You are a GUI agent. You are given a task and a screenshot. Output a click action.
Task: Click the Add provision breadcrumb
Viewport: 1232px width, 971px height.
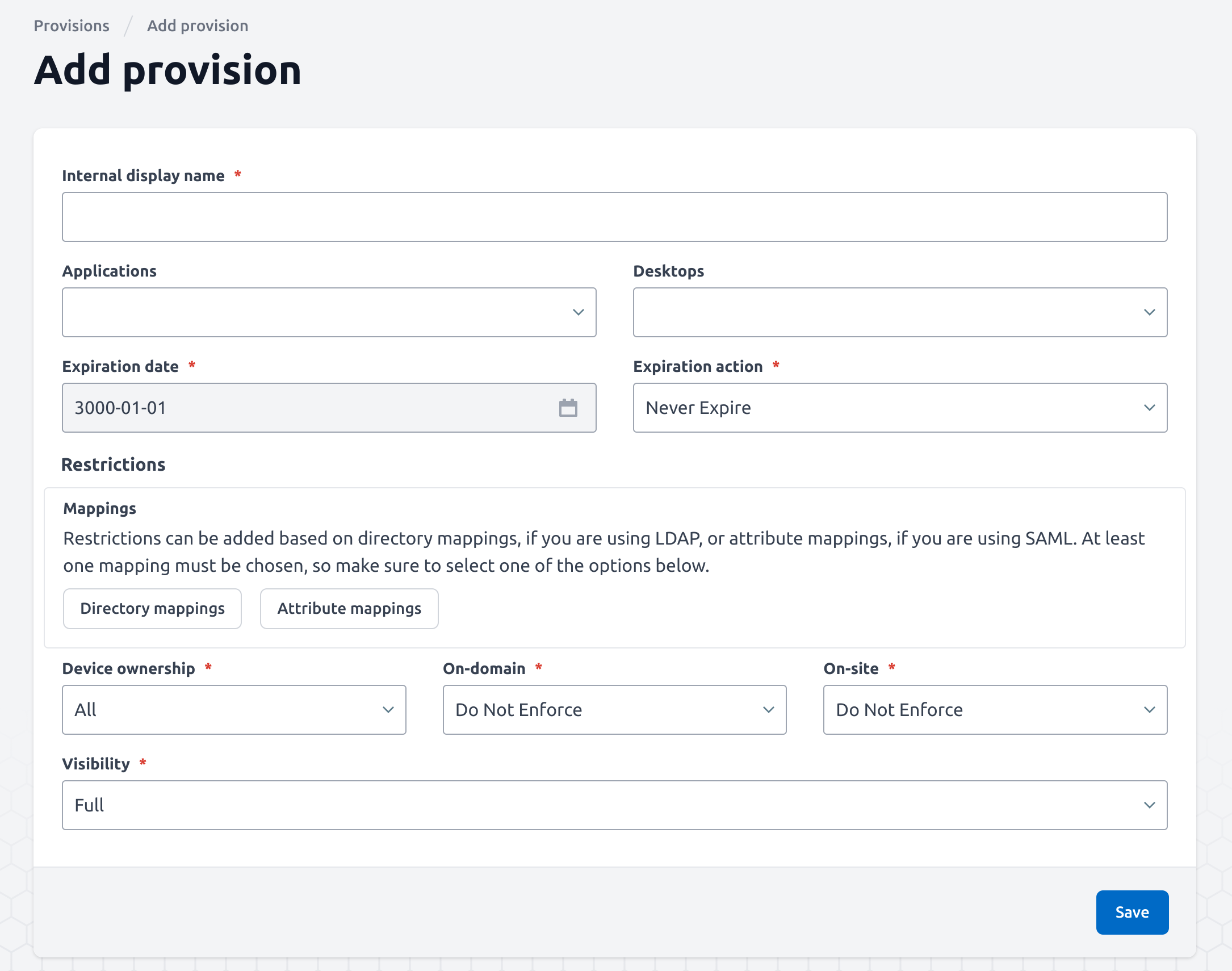tap(197, 26)
